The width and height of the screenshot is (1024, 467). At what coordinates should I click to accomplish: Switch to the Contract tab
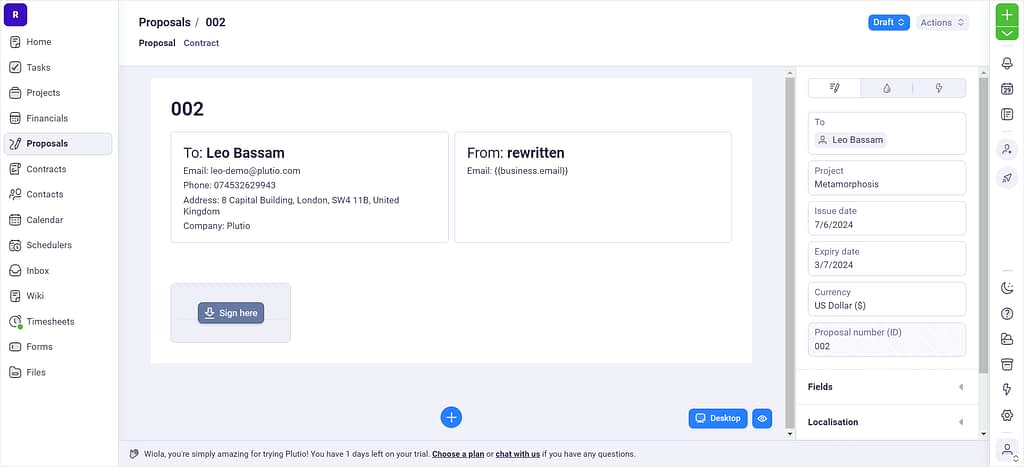click(x=201, y=43)
